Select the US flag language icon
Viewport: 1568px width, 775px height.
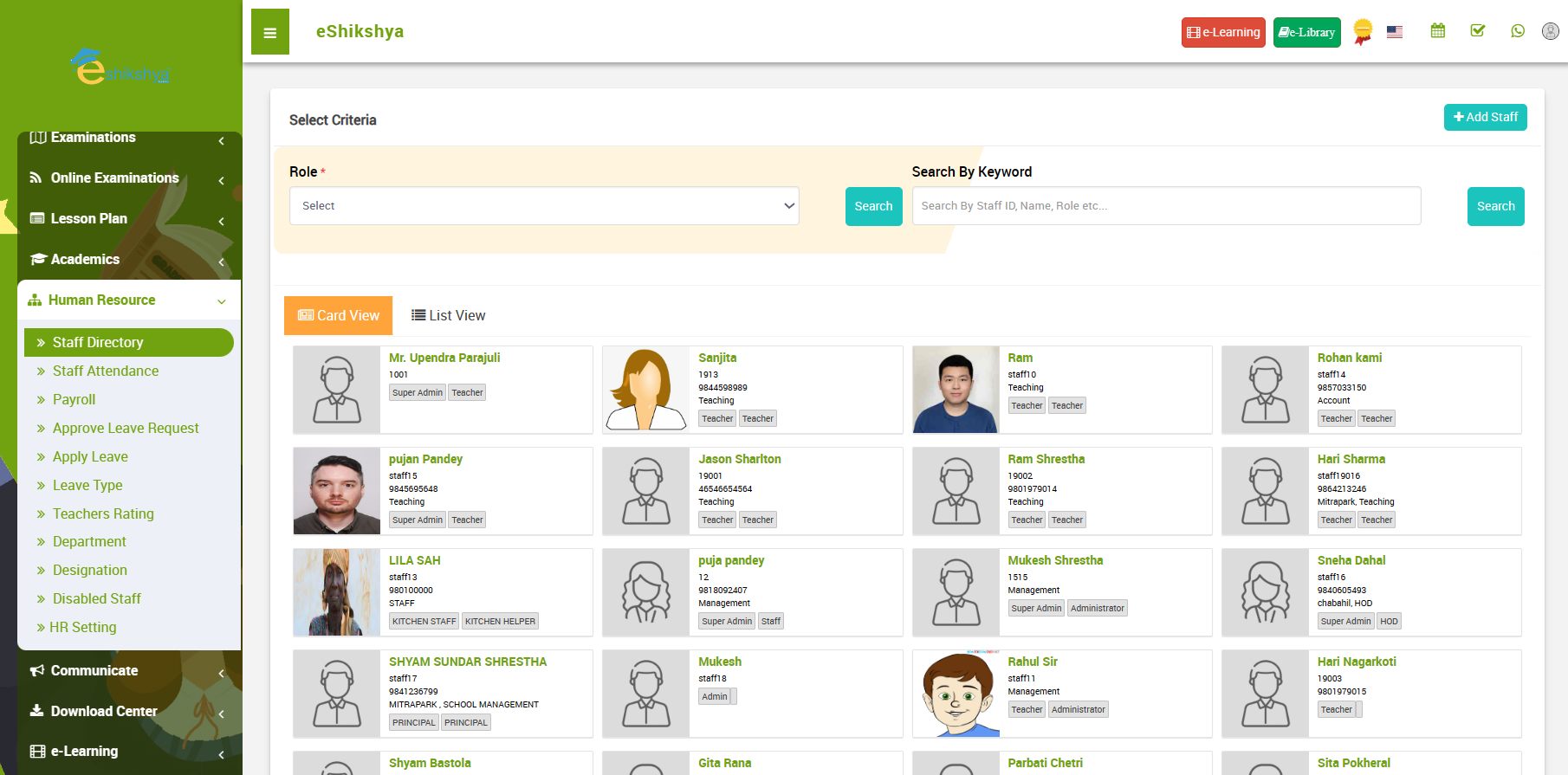[1394, 32]
